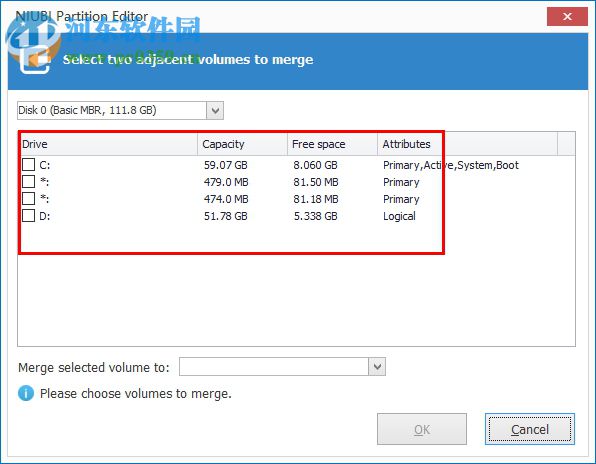Click the blue information icon

coord(26,393)
